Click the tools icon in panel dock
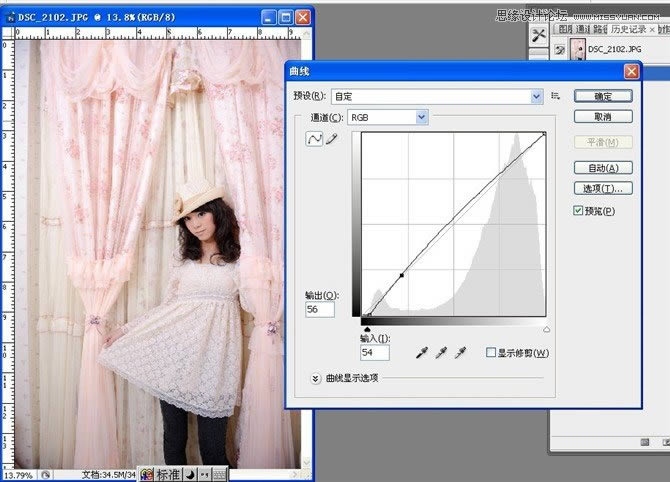Viewport: 670px width, 482px height. 539,35
